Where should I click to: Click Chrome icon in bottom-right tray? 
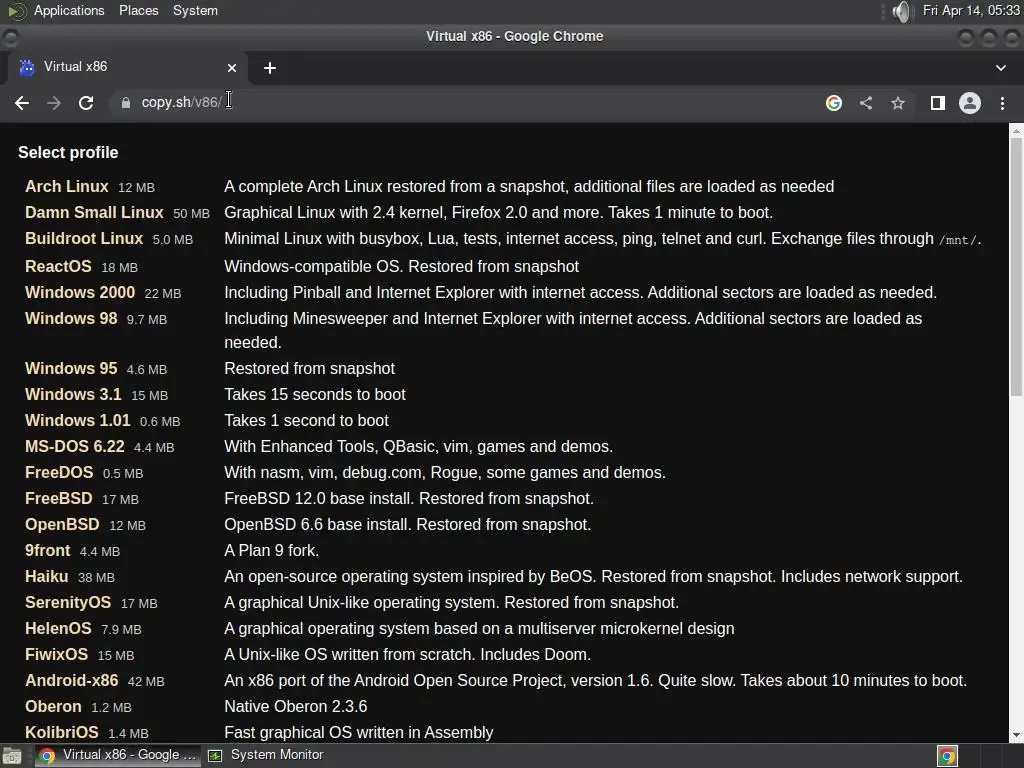[x=947, y=756]
